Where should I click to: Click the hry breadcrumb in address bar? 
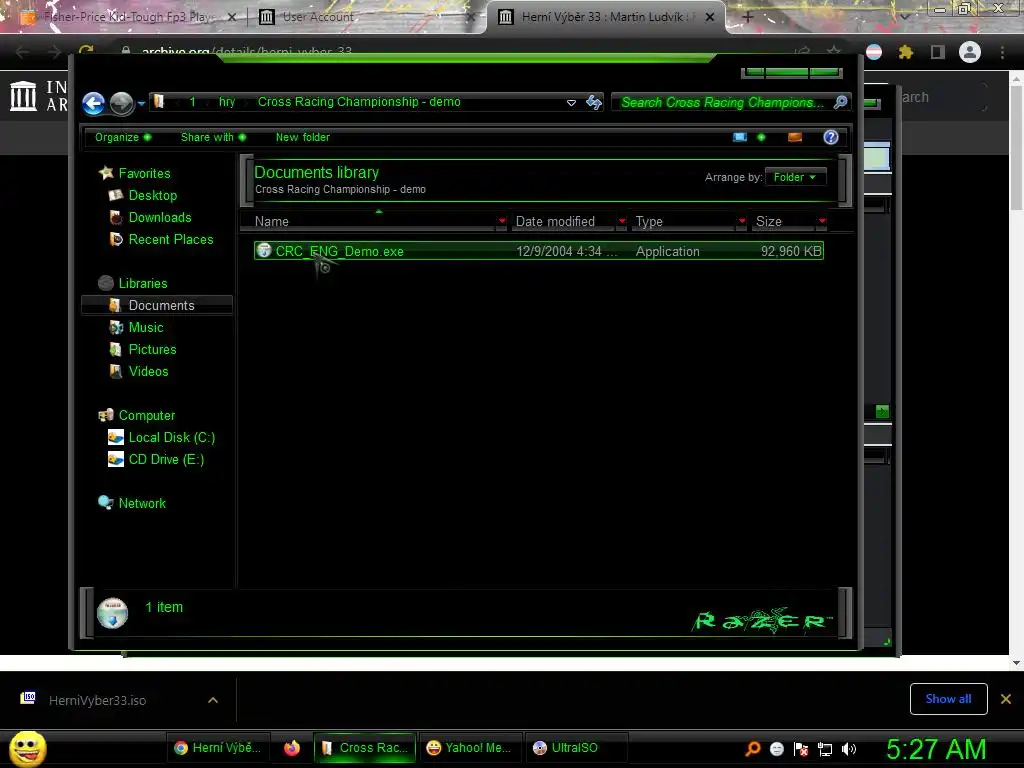point(227,102)
